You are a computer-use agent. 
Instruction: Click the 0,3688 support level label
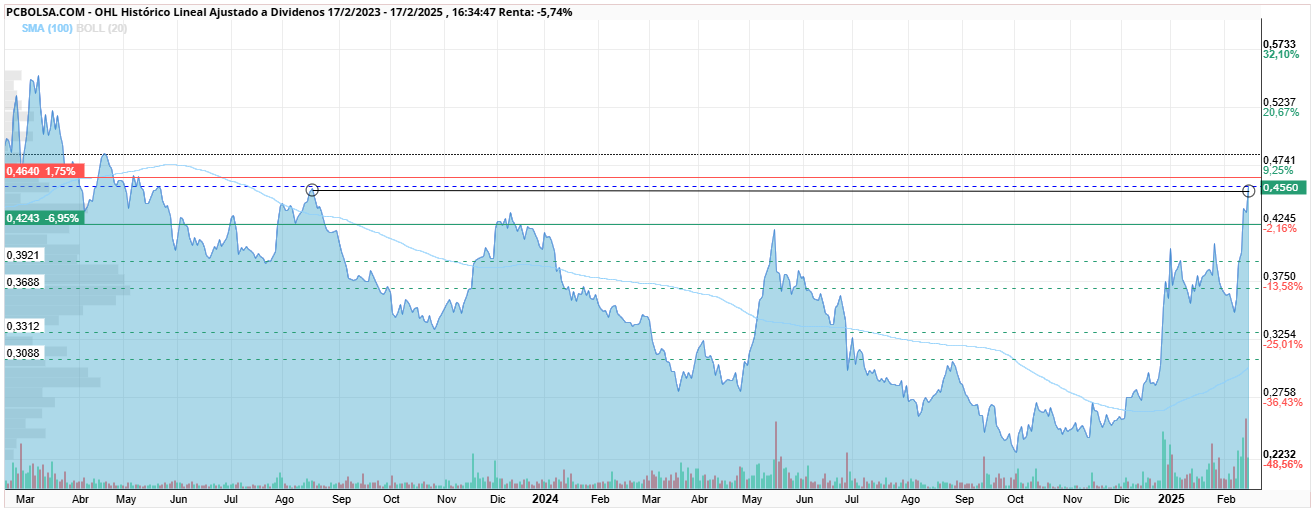click(23, 283)
